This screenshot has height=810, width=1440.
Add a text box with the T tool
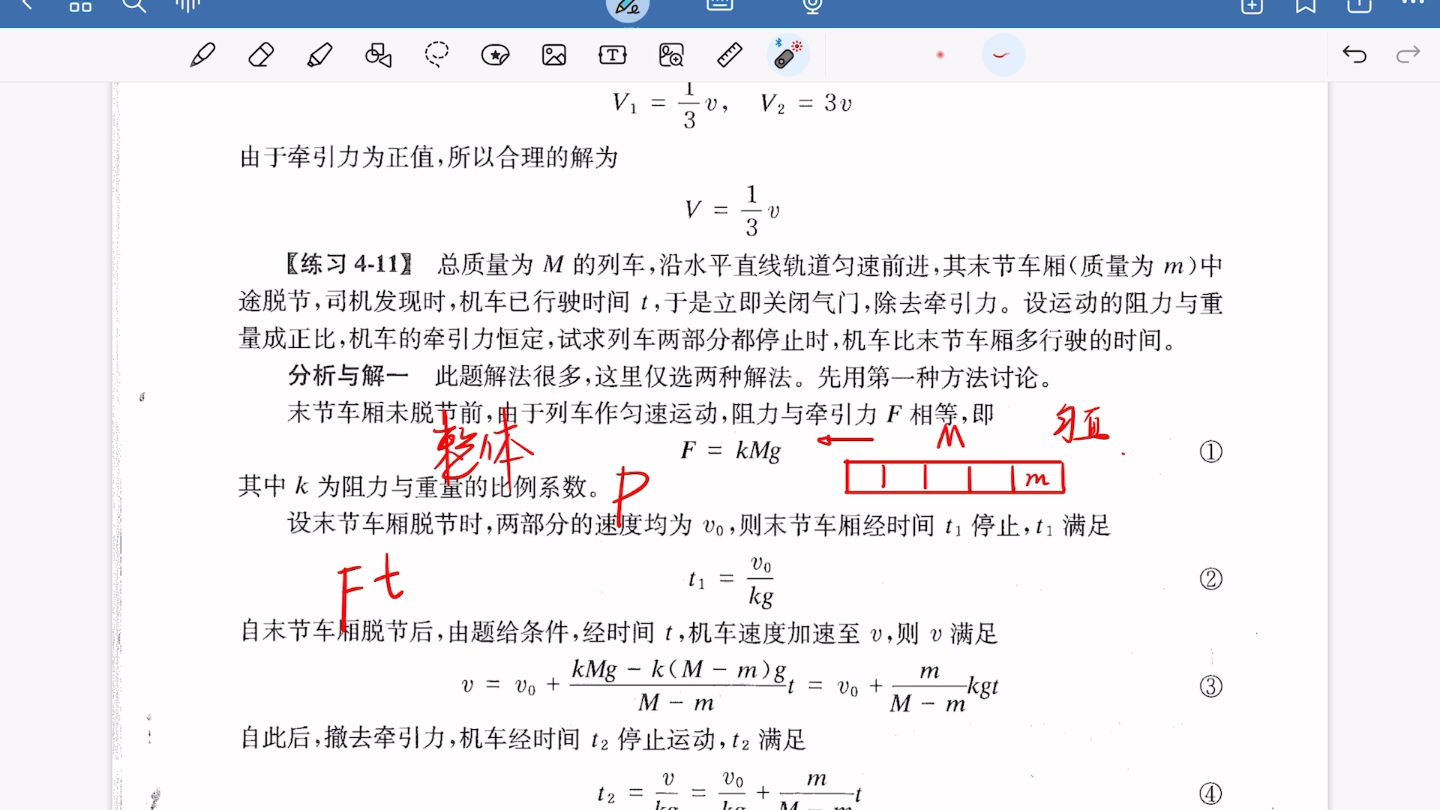612,55
